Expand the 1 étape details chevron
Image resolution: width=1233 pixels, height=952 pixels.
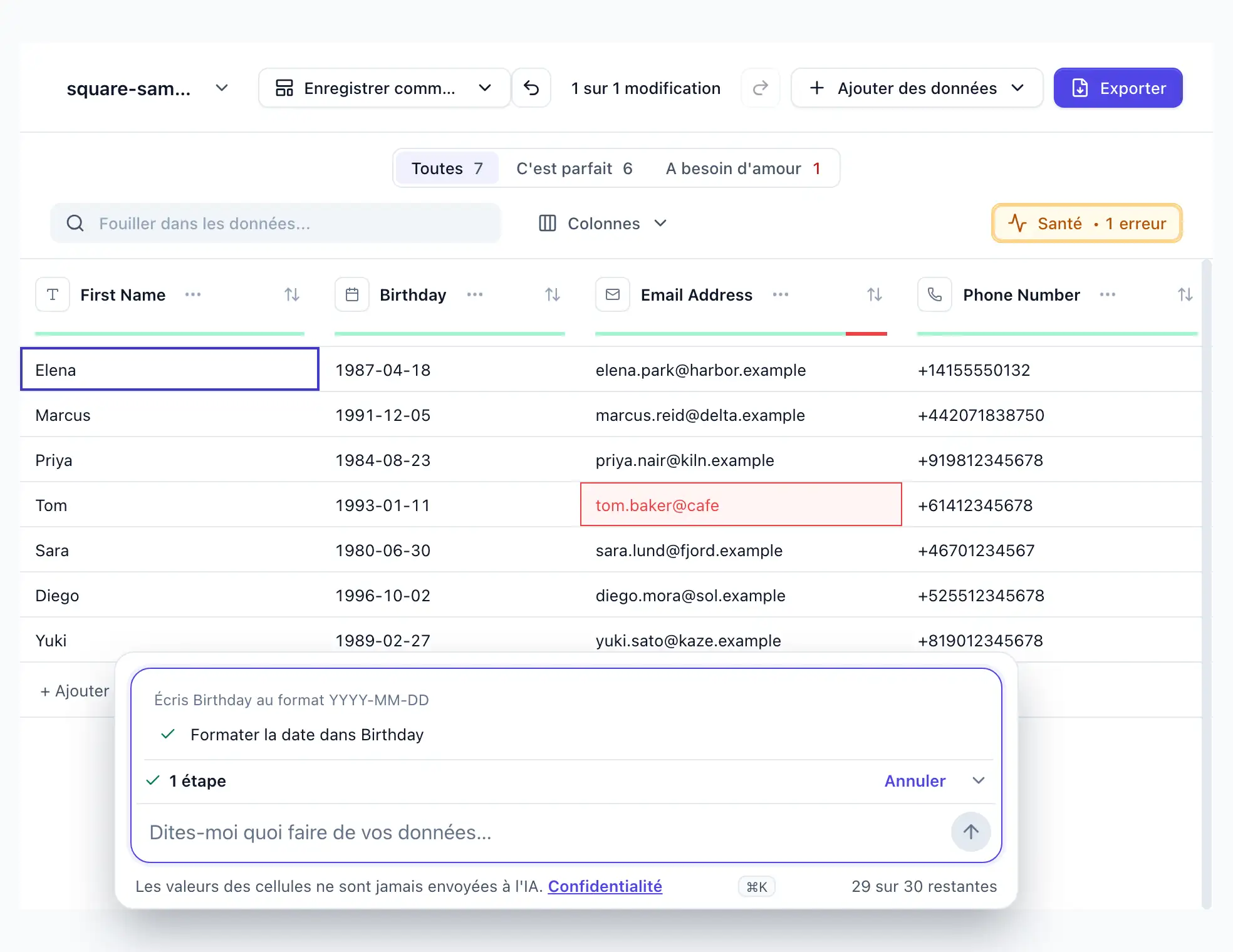click(x=979, y=780)
